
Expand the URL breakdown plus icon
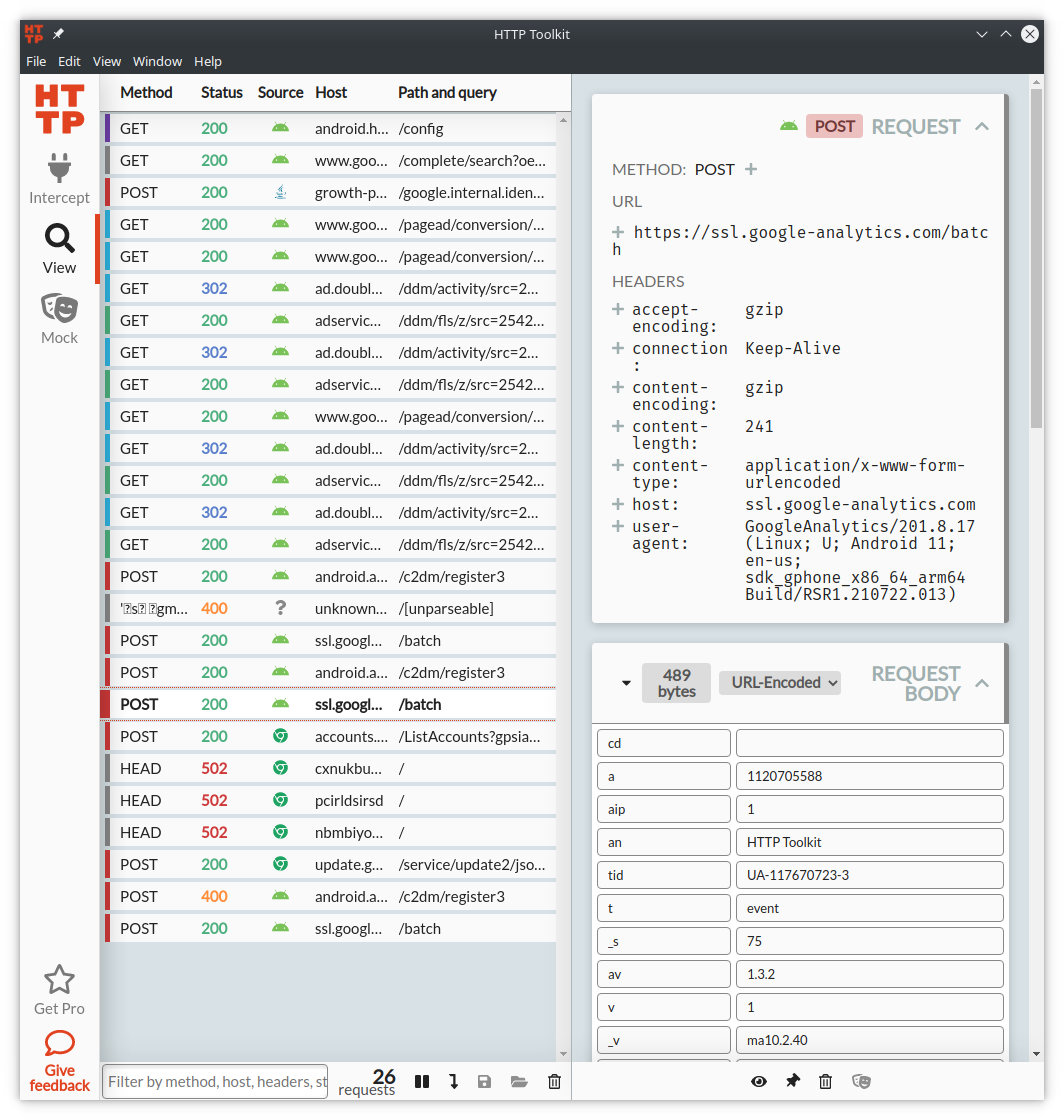tap(618, 232)
